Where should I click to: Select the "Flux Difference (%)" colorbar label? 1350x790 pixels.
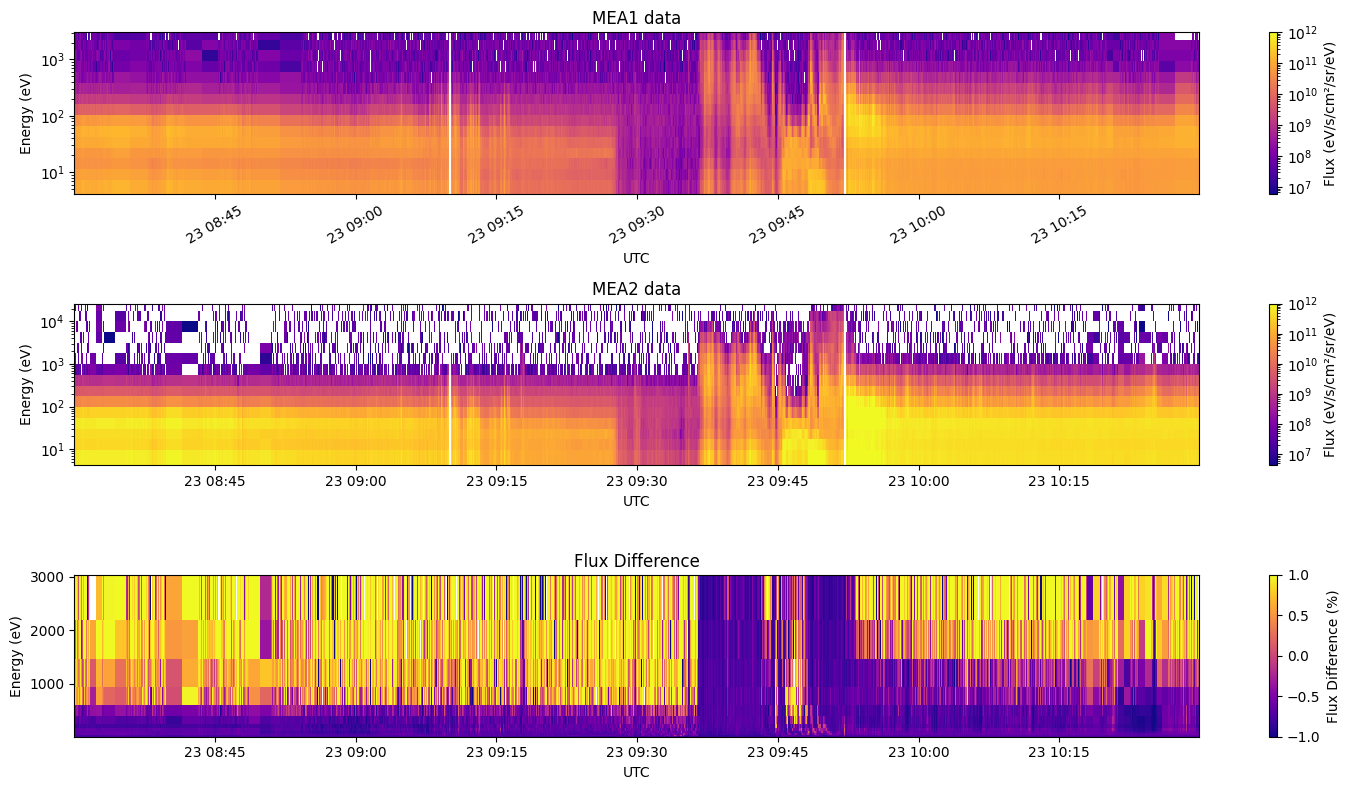click(x=1333, y=656)
